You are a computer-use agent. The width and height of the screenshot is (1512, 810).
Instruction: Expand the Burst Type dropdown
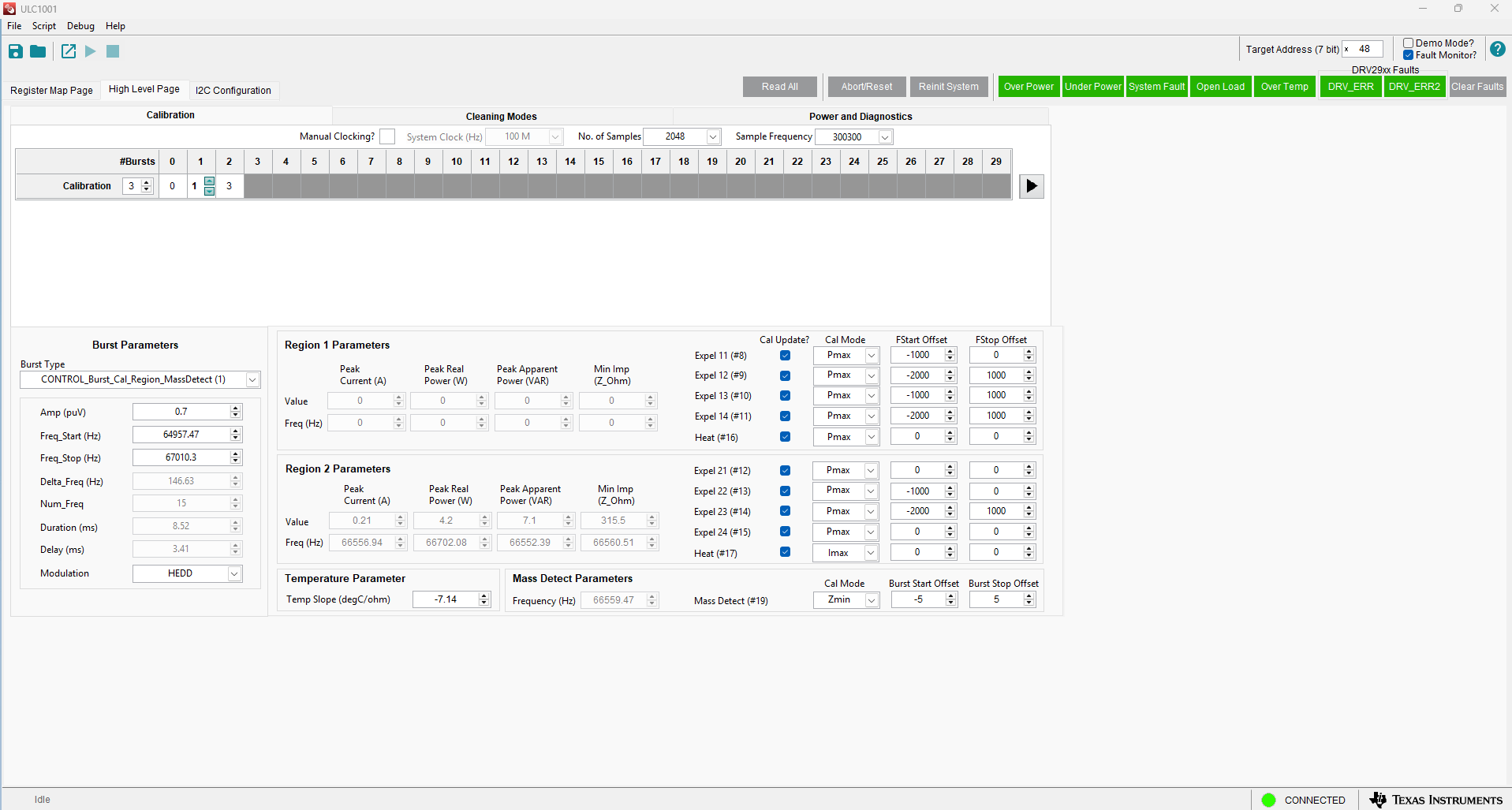point(252,379)
